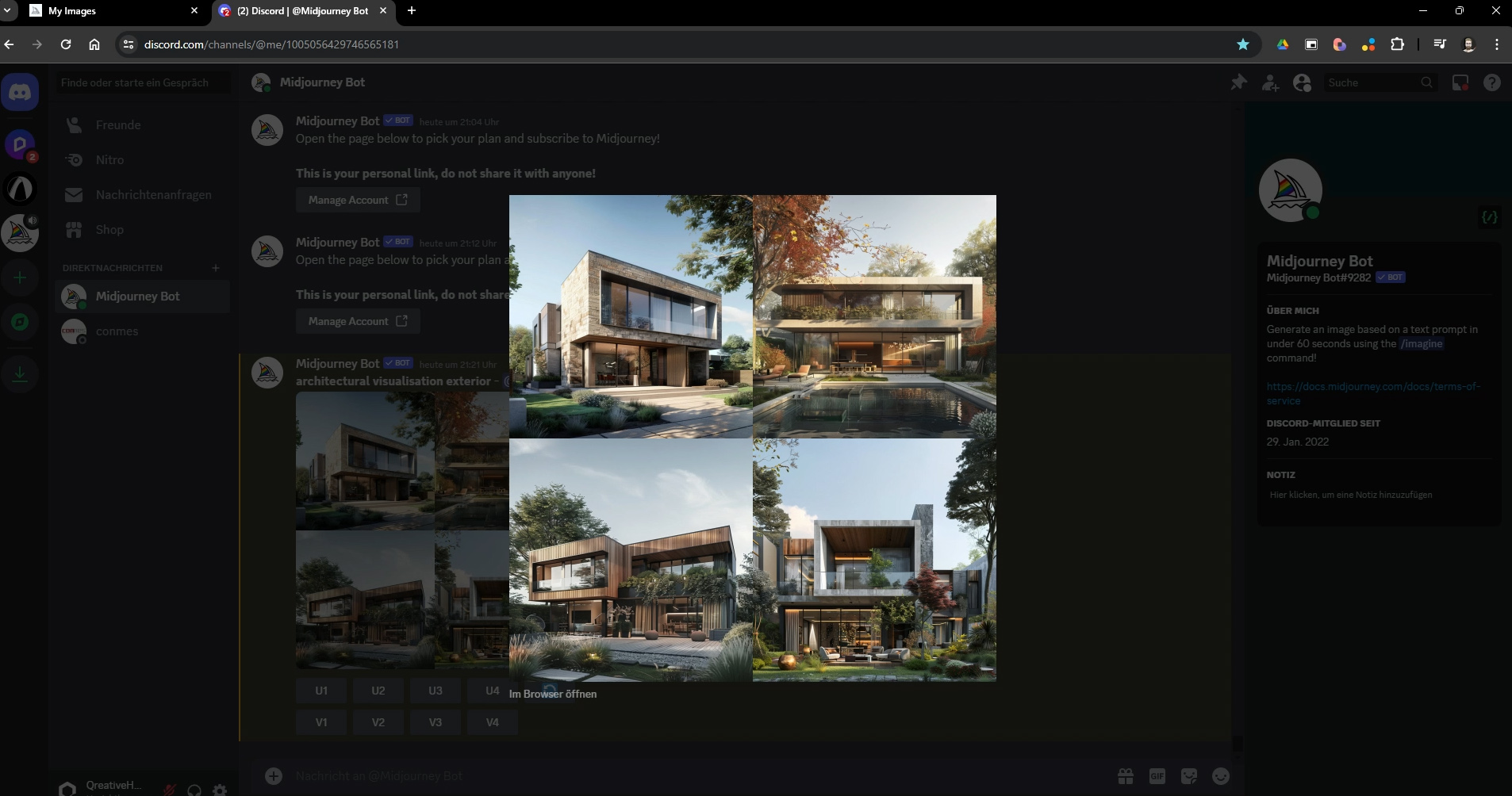The height and width of the screenshot is (796, 1512).
Task: Open the Midjourney server icon in sidebar
Action: click(20, 233)
